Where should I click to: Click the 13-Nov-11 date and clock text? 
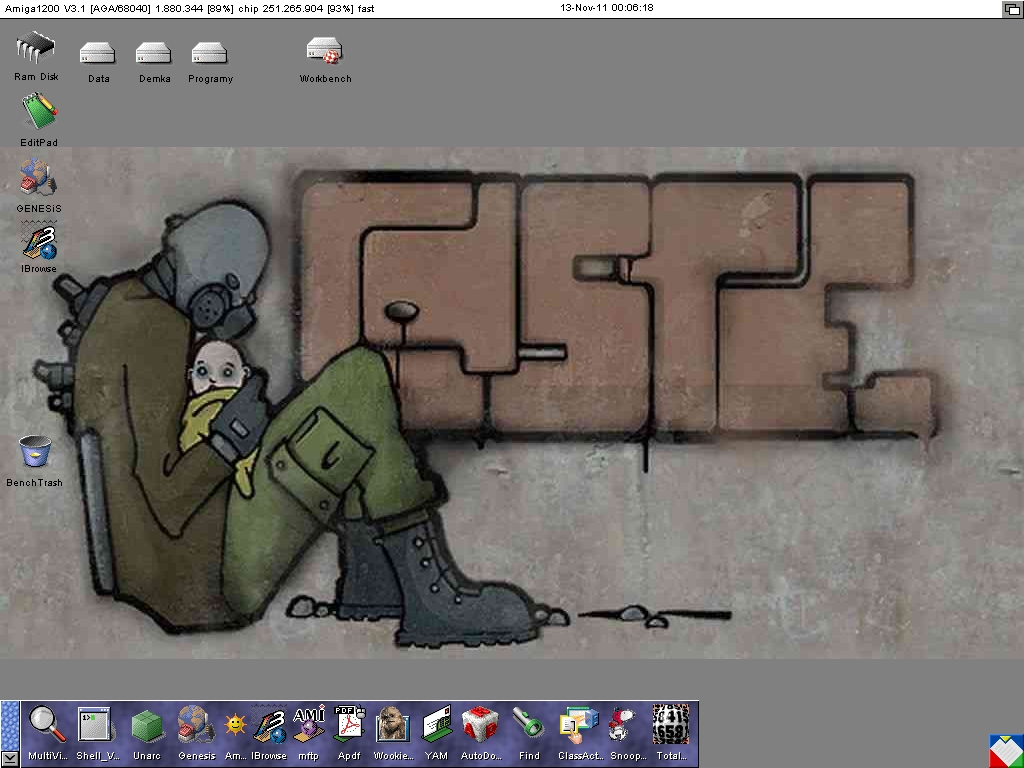(607, 8)
